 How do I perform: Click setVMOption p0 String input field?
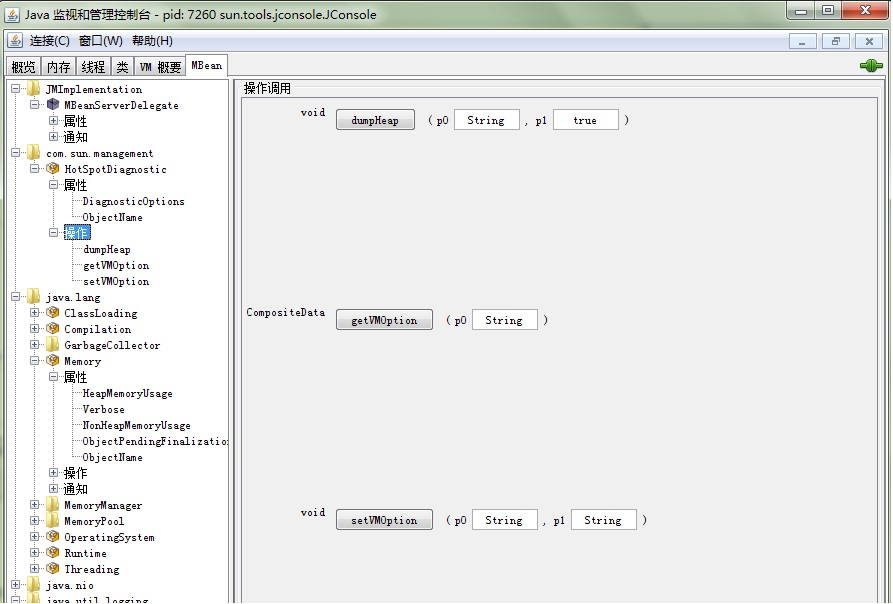pos(505,520)
